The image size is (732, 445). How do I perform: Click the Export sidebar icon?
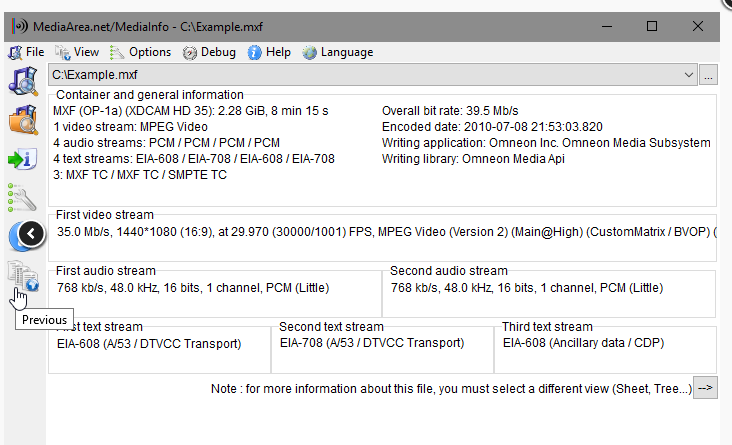pyautogui.click(x=22, y=158)
